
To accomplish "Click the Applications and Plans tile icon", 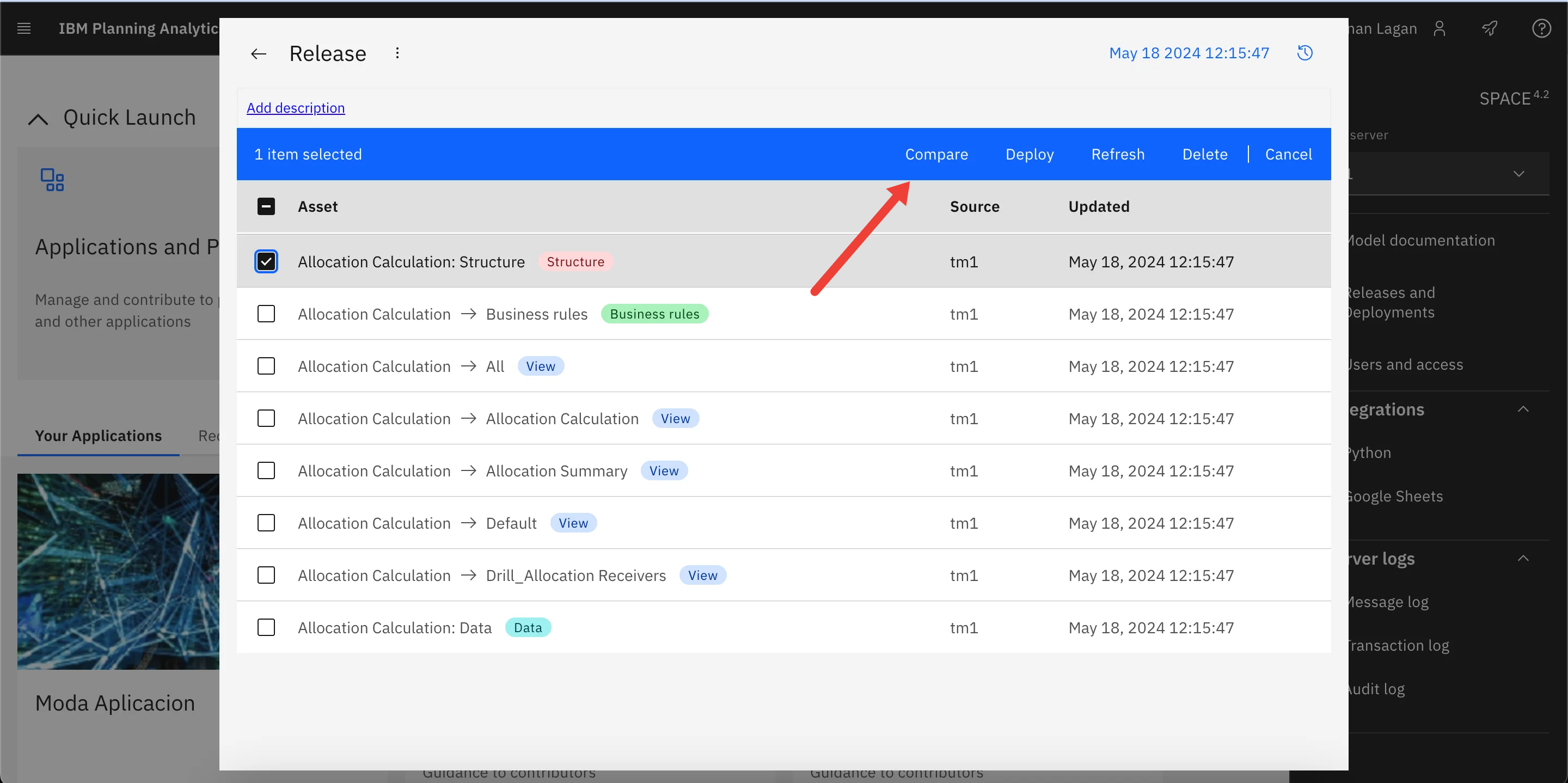I will coord(52,180).
